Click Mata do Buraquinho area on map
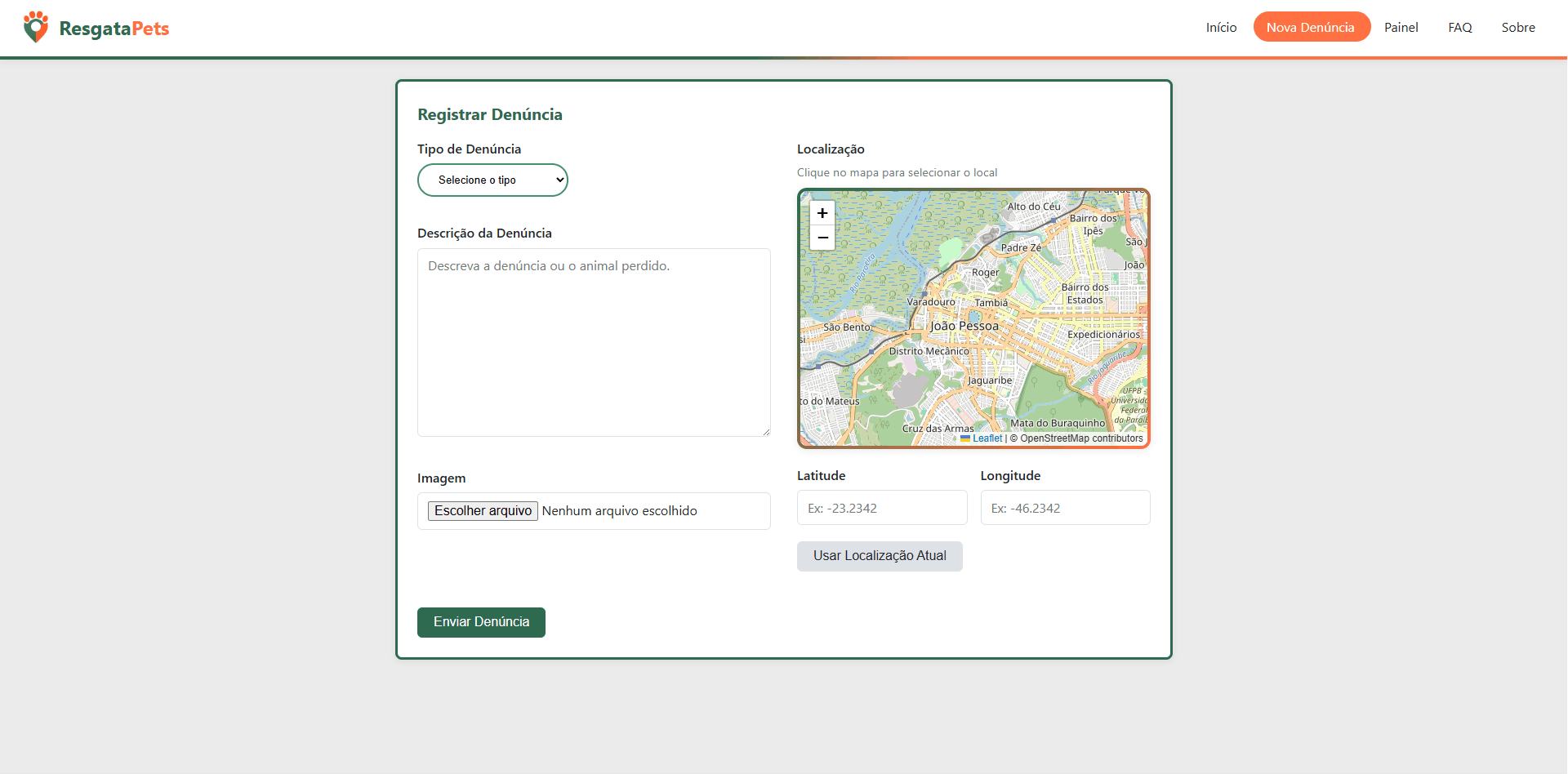 [x=1058, y=423]
